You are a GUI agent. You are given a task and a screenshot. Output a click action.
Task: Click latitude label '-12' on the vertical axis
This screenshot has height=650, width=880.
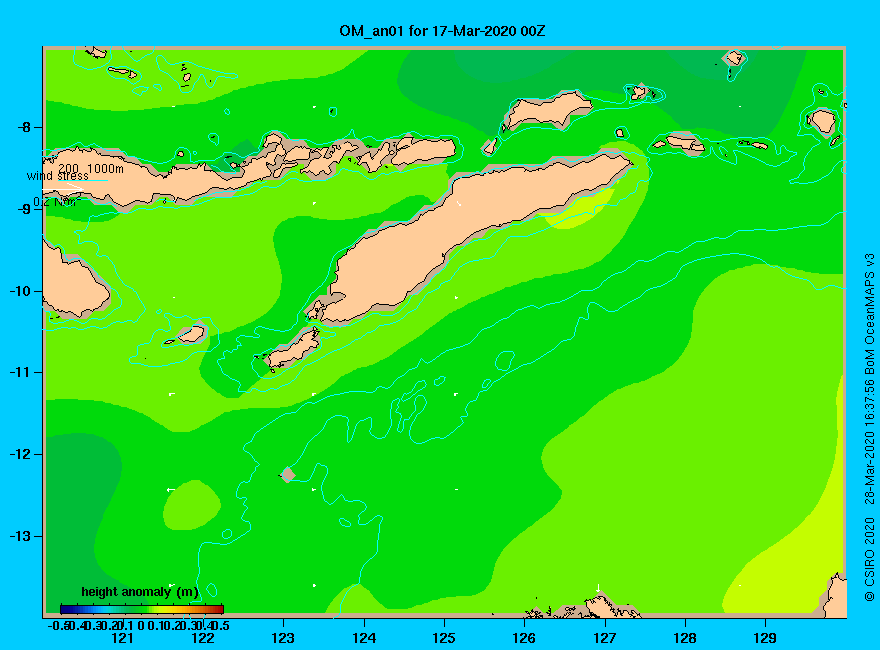point(20,454)
